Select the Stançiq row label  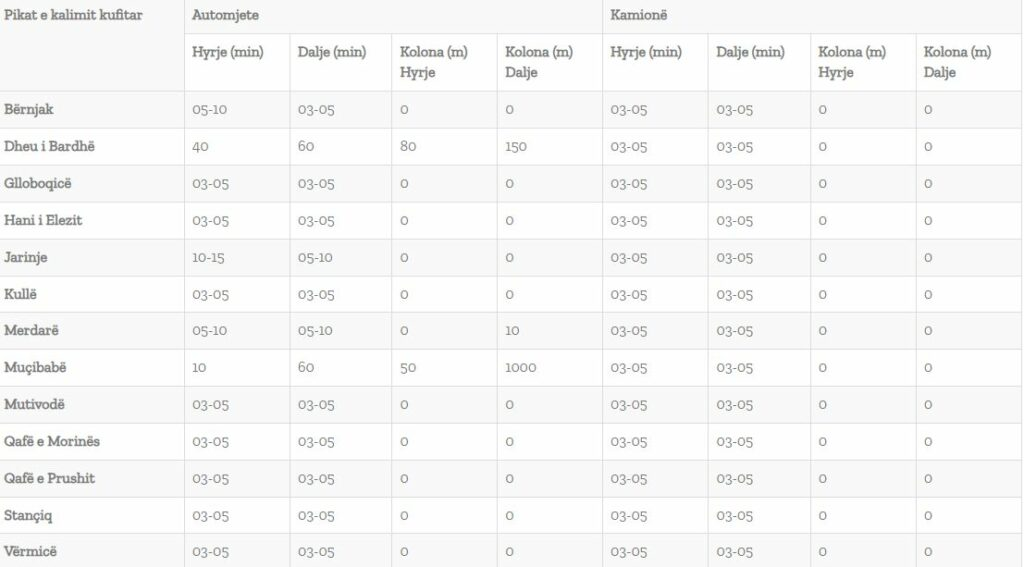28,515
